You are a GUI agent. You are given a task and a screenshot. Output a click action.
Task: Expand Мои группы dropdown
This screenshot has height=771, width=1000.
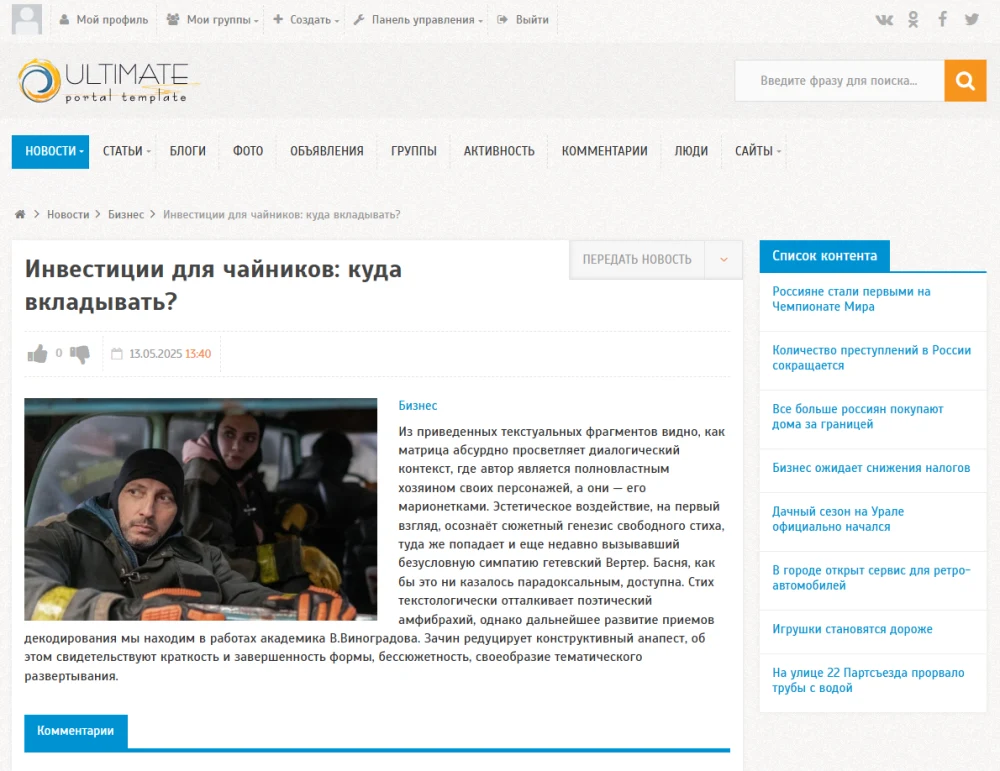(212, 20)
